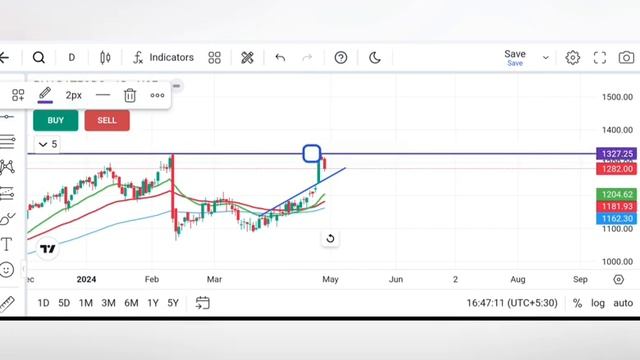
Task: Click the red SELL button
Action: (107, 120)
